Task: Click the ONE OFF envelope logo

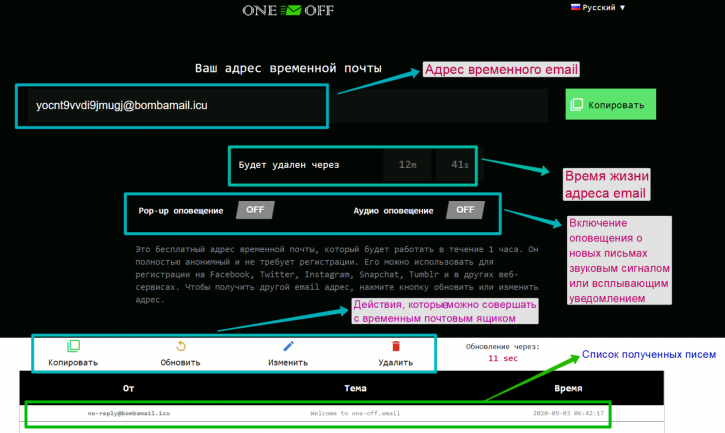Action: (288, 10)
